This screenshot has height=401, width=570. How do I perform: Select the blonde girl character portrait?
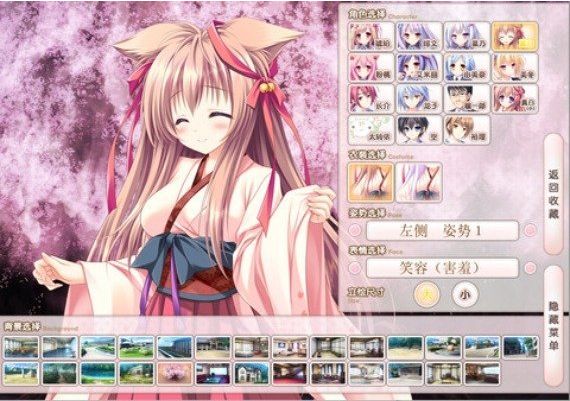(515, 67)
